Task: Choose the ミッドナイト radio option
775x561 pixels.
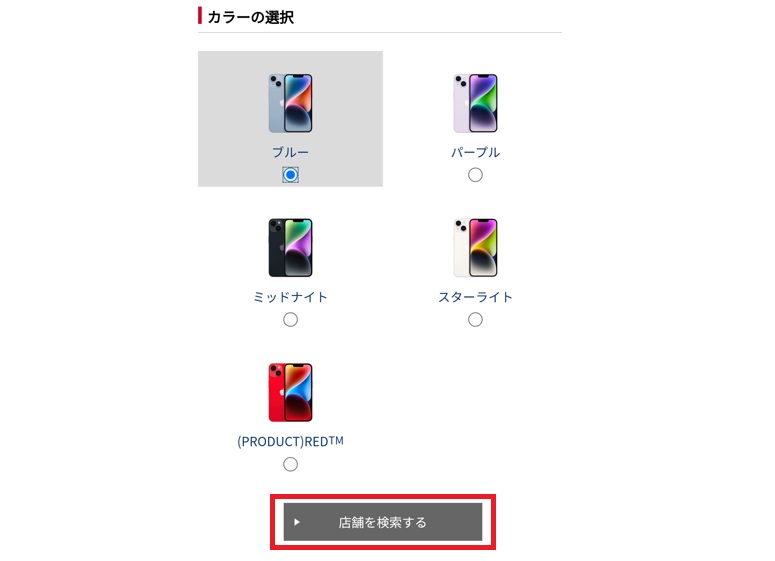Action: click(290, 320)
